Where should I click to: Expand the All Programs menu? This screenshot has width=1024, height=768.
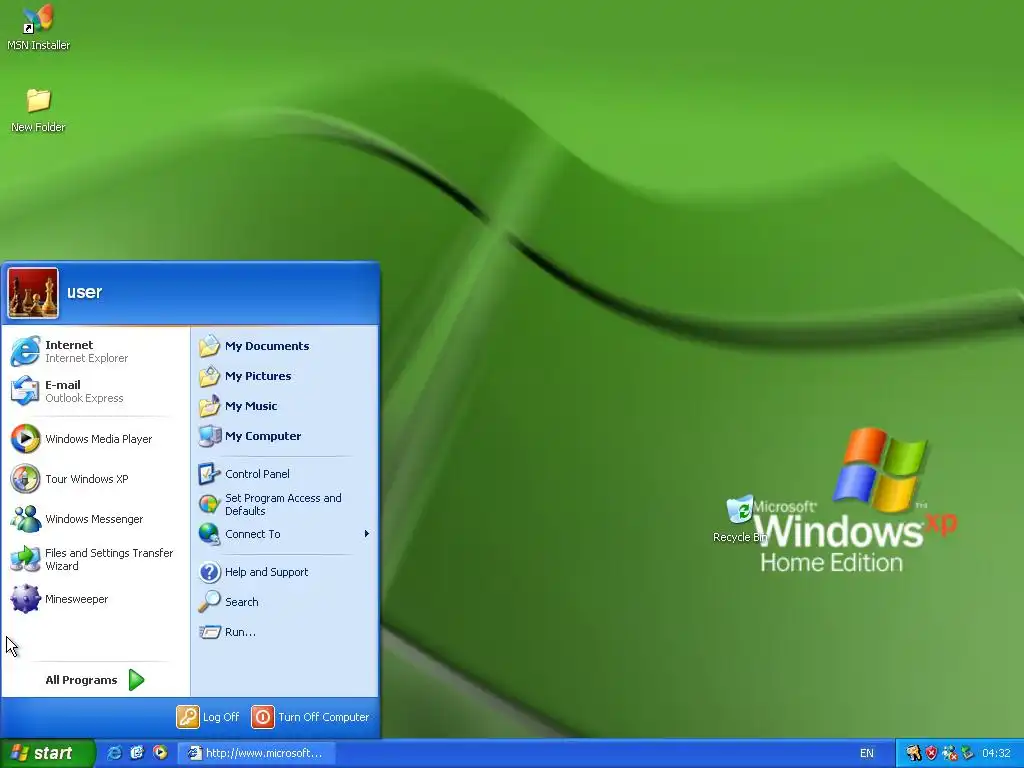coord(95,680)
